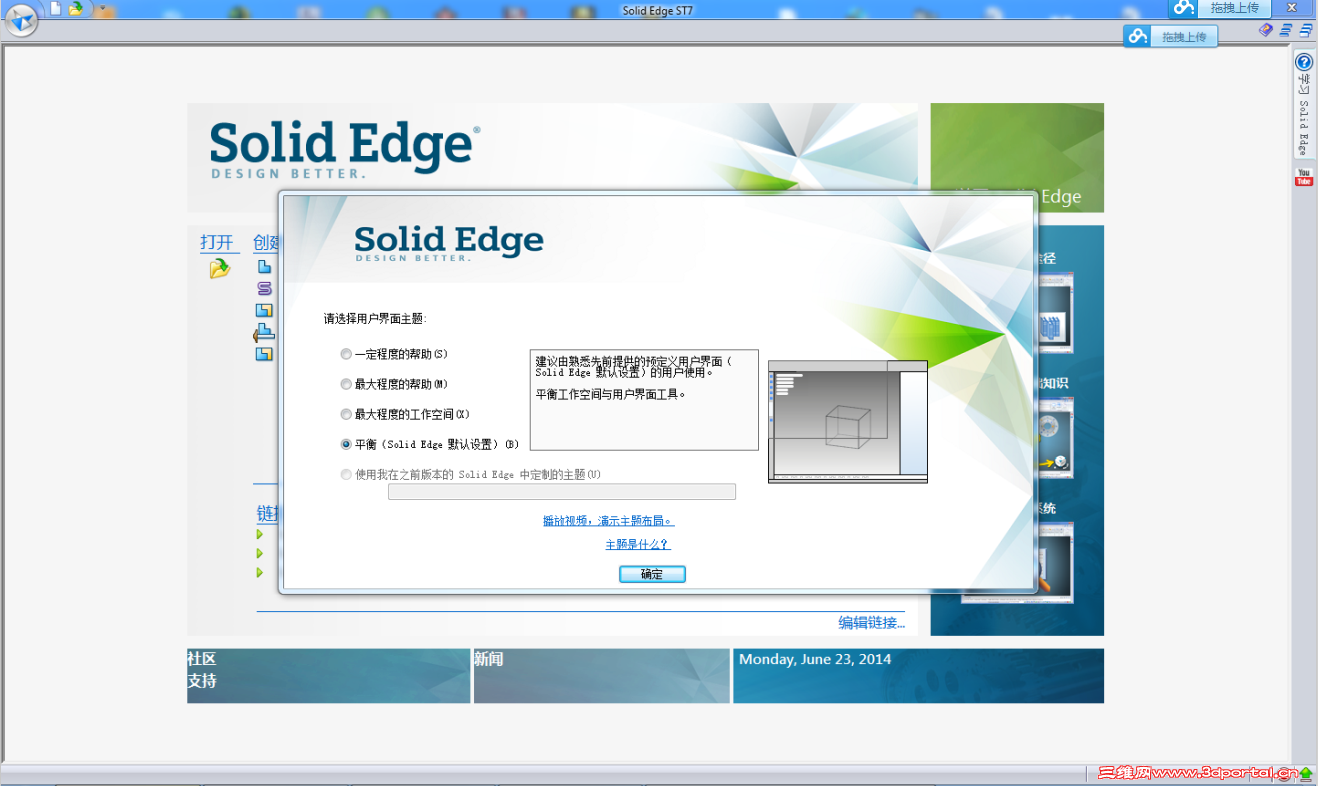This screenshot has width=1318, height=786.
Task: Click the blue question mark help icon
Action: point(1304,62)
